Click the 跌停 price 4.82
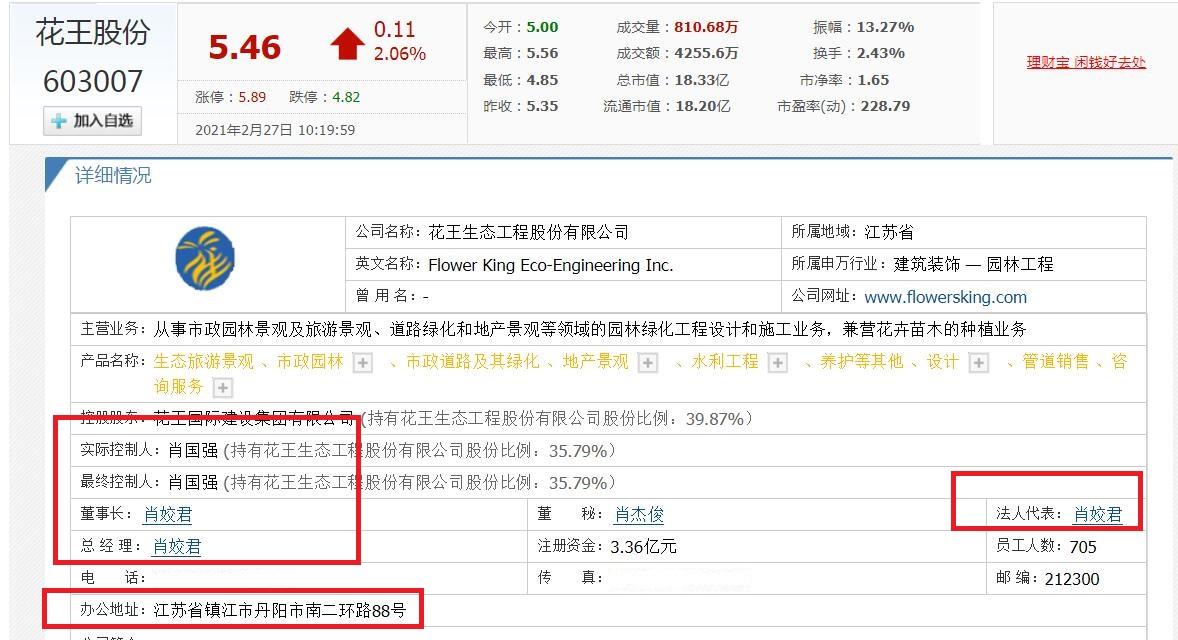1178x640 pixels. click(346, 97)
